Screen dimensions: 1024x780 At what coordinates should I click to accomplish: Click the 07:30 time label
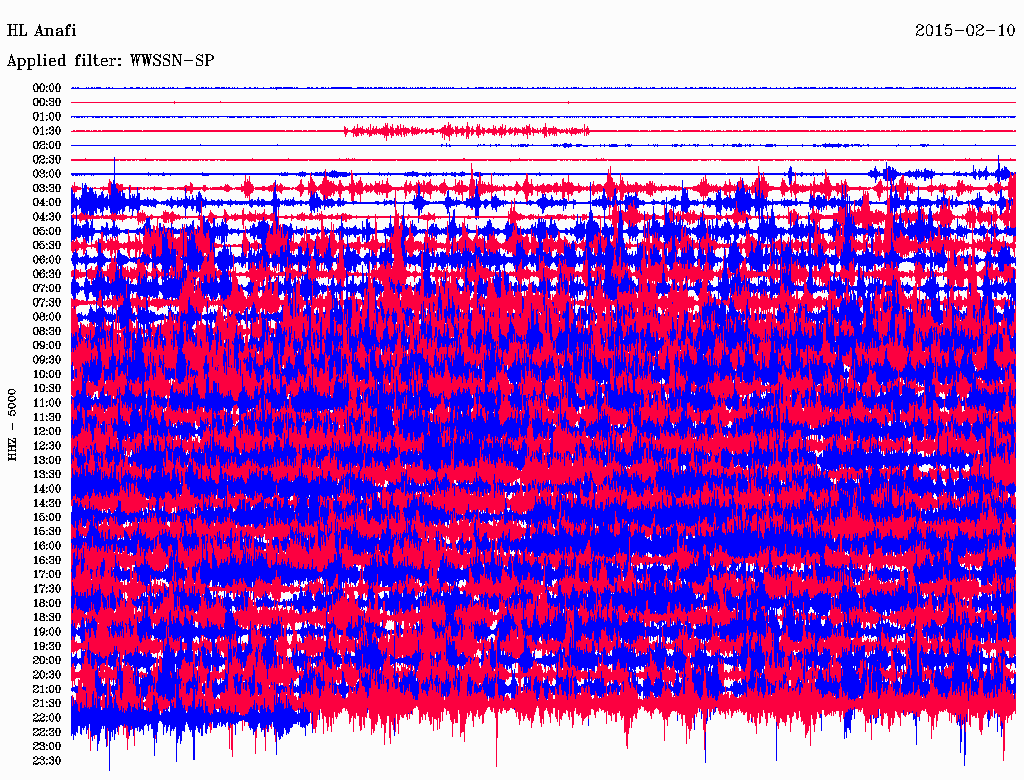pyautogui.click(x=46, y=302)
